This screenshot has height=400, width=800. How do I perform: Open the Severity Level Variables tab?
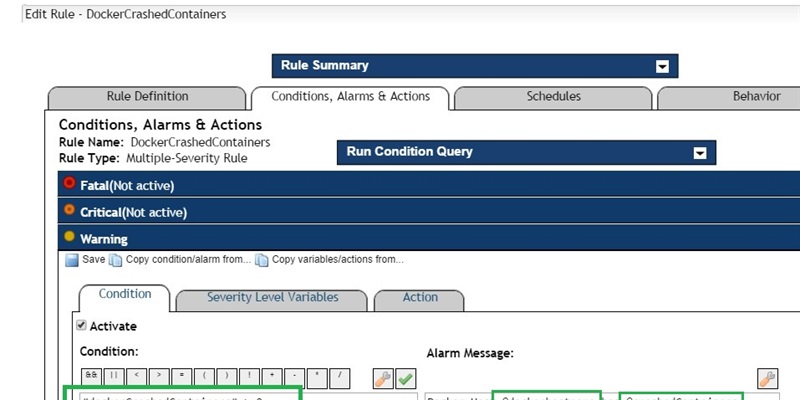272,299
